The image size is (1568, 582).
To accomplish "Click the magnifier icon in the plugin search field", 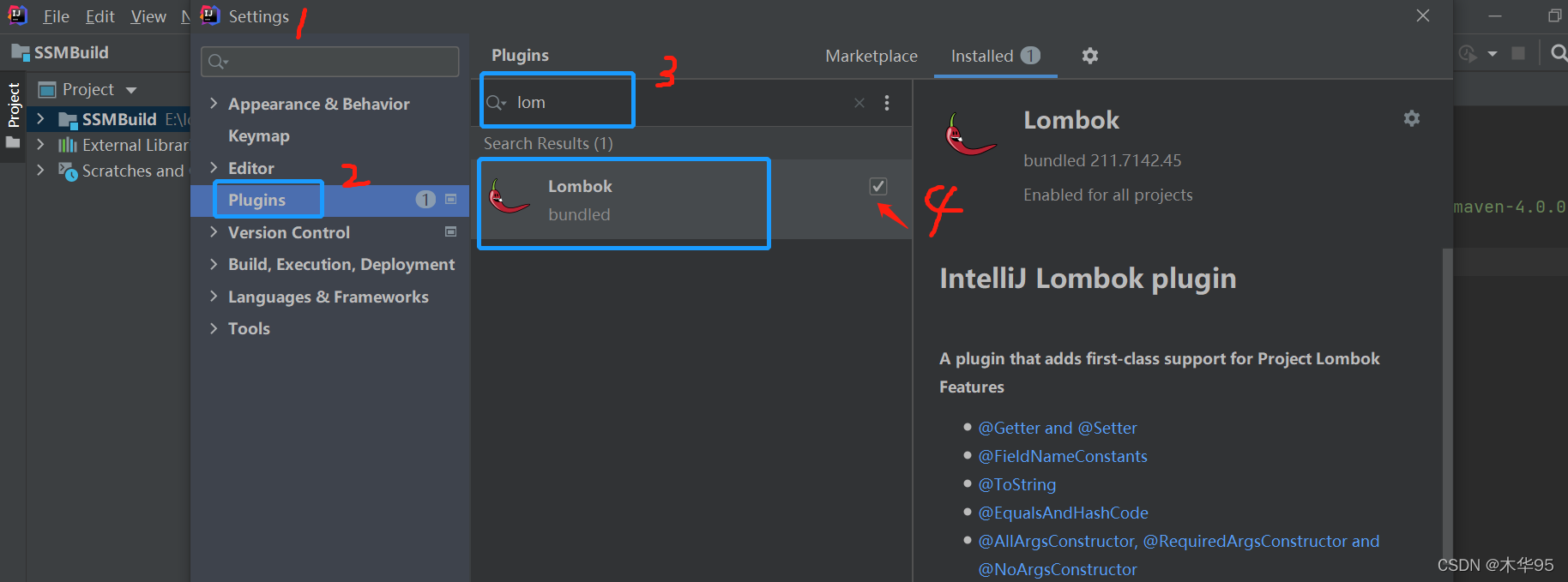I will [x=497, y=103].
